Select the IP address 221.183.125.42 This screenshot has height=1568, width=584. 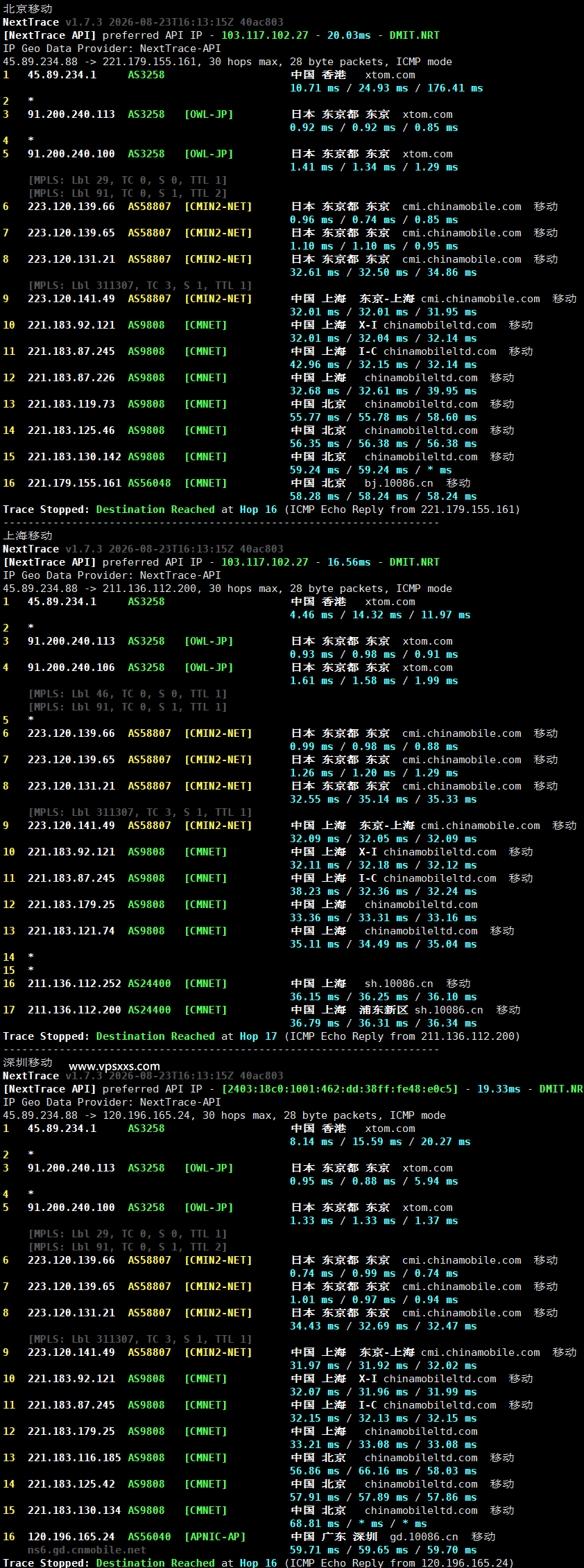(71, 1484)
